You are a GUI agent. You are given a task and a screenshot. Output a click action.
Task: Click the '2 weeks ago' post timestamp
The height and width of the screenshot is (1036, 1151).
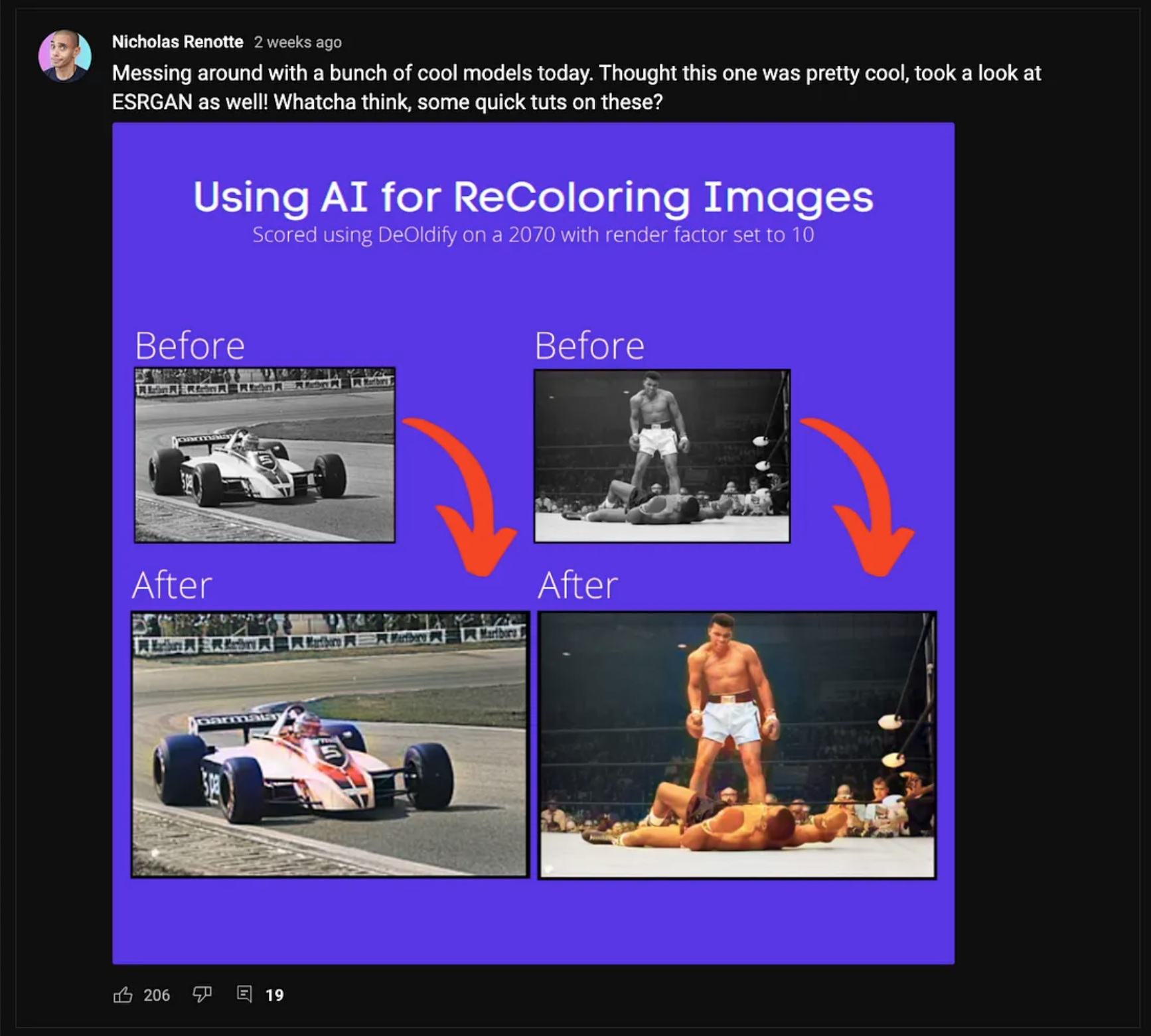(297, 42)
